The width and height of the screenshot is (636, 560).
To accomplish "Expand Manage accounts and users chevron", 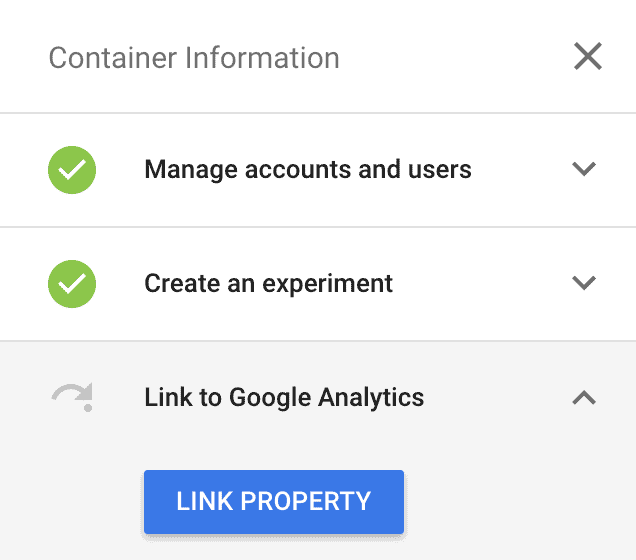I will click(584, 169).
